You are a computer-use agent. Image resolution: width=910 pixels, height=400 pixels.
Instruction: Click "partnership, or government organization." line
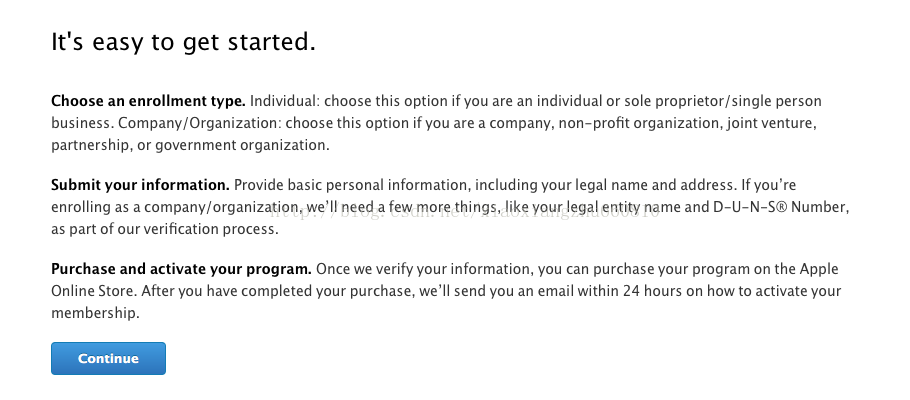190,145
